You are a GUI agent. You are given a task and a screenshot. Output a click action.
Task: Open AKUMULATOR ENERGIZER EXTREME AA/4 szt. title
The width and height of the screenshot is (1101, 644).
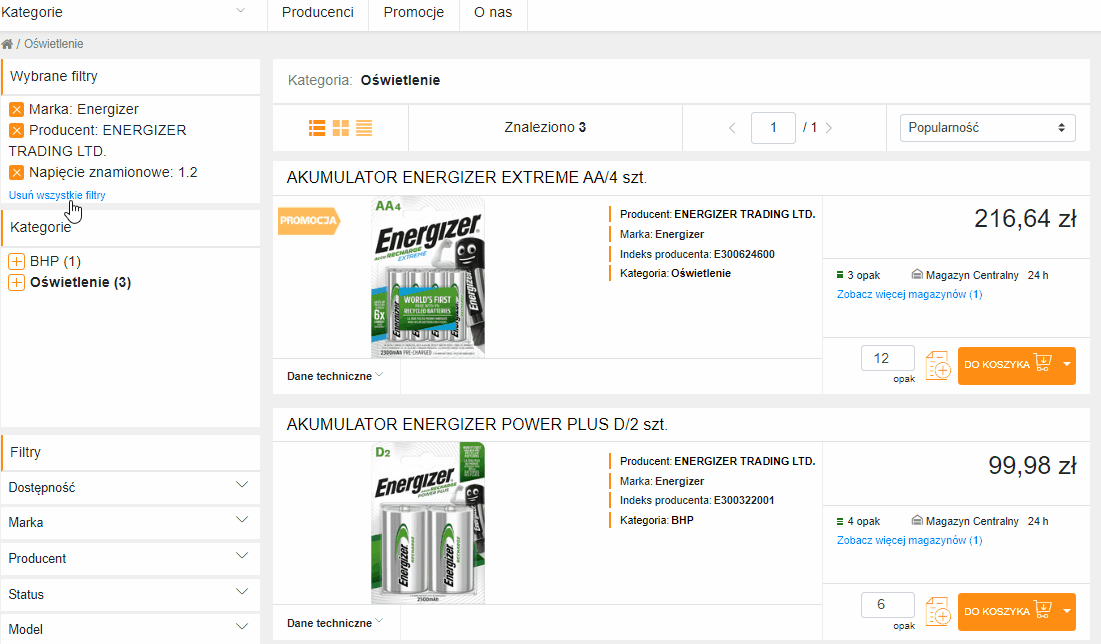pos(466,178)
